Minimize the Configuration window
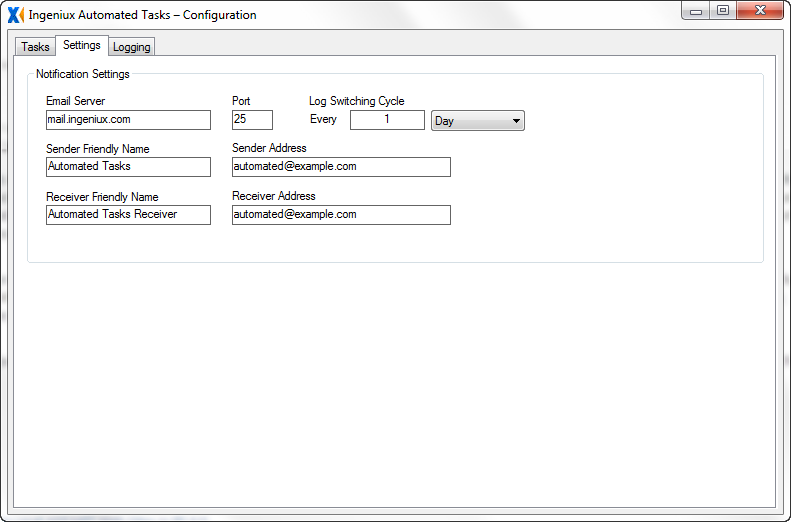This screenshot has height=522, width=791. 696,11
